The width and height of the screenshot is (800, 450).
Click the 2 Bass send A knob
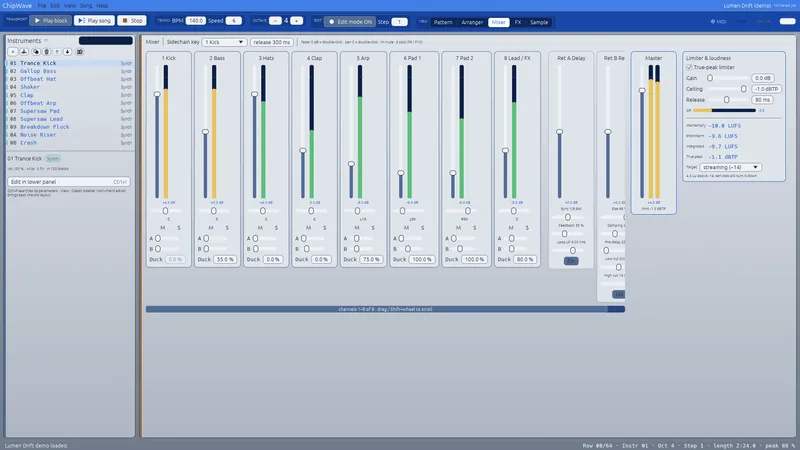206,238
